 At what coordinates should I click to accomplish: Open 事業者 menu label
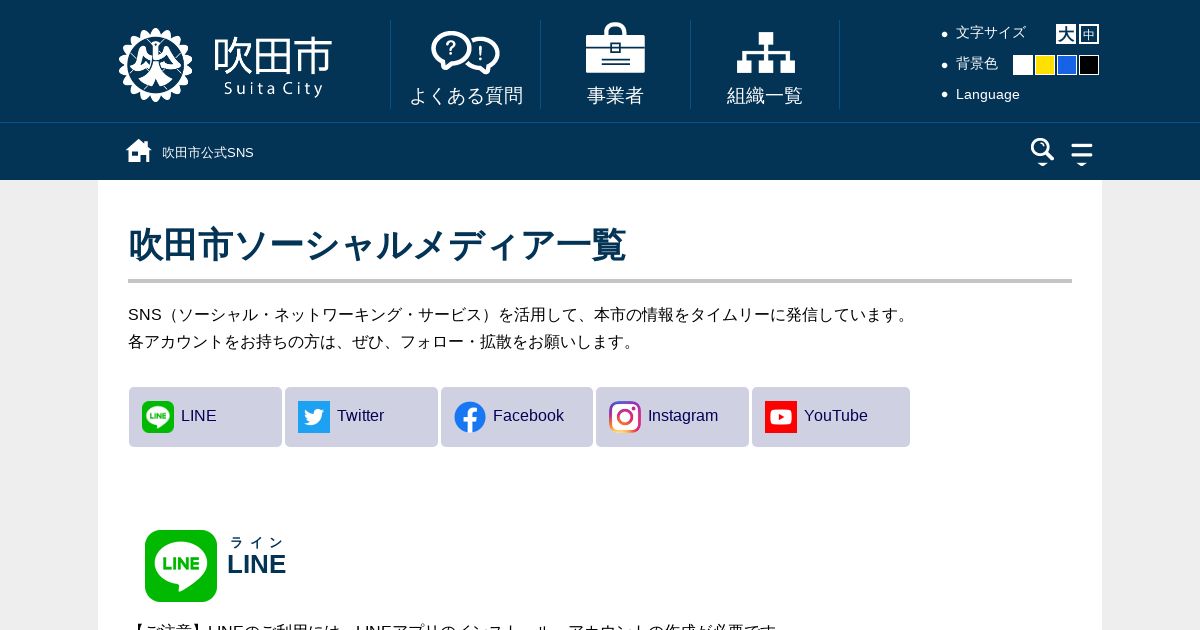(615, 96)
